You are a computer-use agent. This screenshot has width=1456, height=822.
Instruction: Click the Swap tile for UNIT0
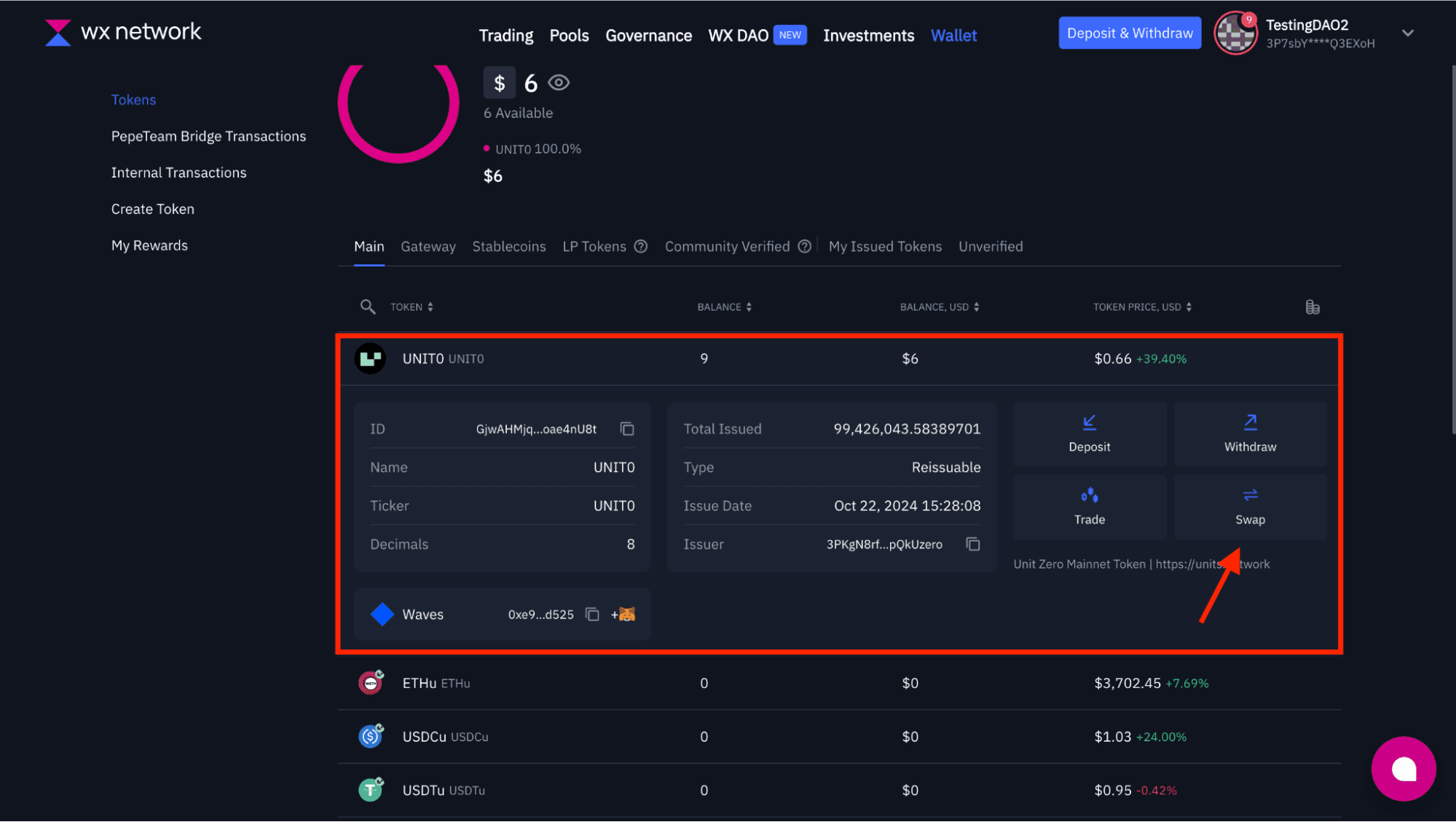click(1251, 507)
